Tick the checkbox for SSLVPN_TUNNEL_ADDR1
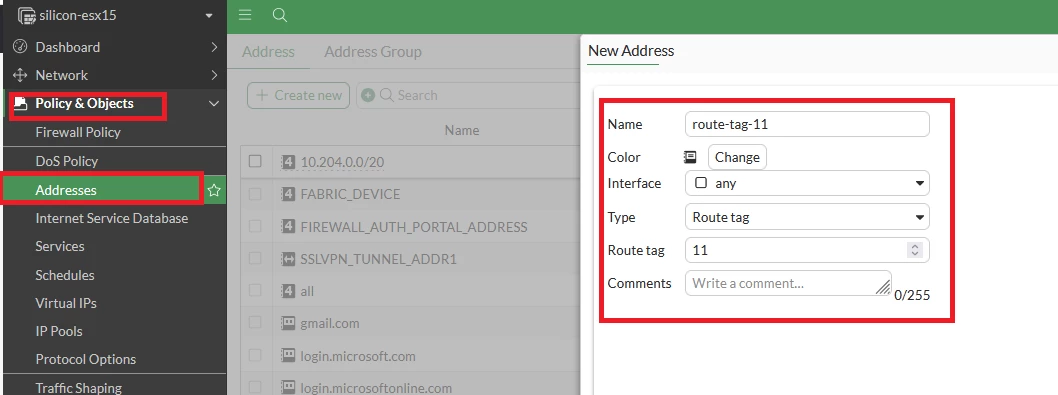 tap(255, 258)
